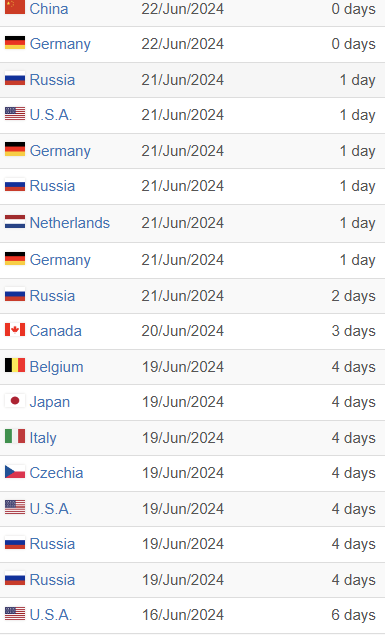This screenshot has height=635, width=385.
Task: Select the 6 days value cell
Action: tap(353, 615)
